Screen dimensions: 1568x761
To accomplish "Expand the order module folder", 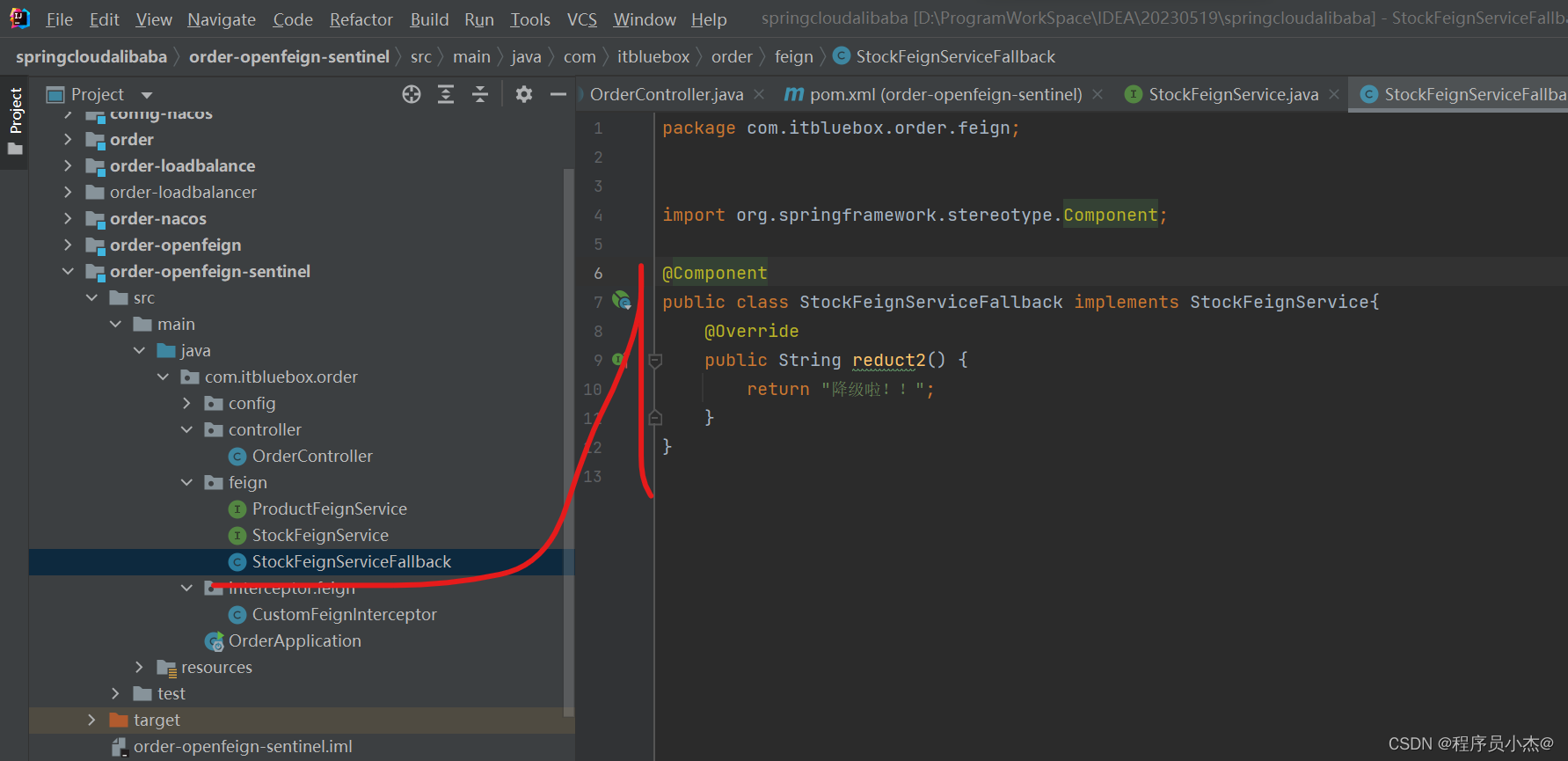I will pos(68,139).
